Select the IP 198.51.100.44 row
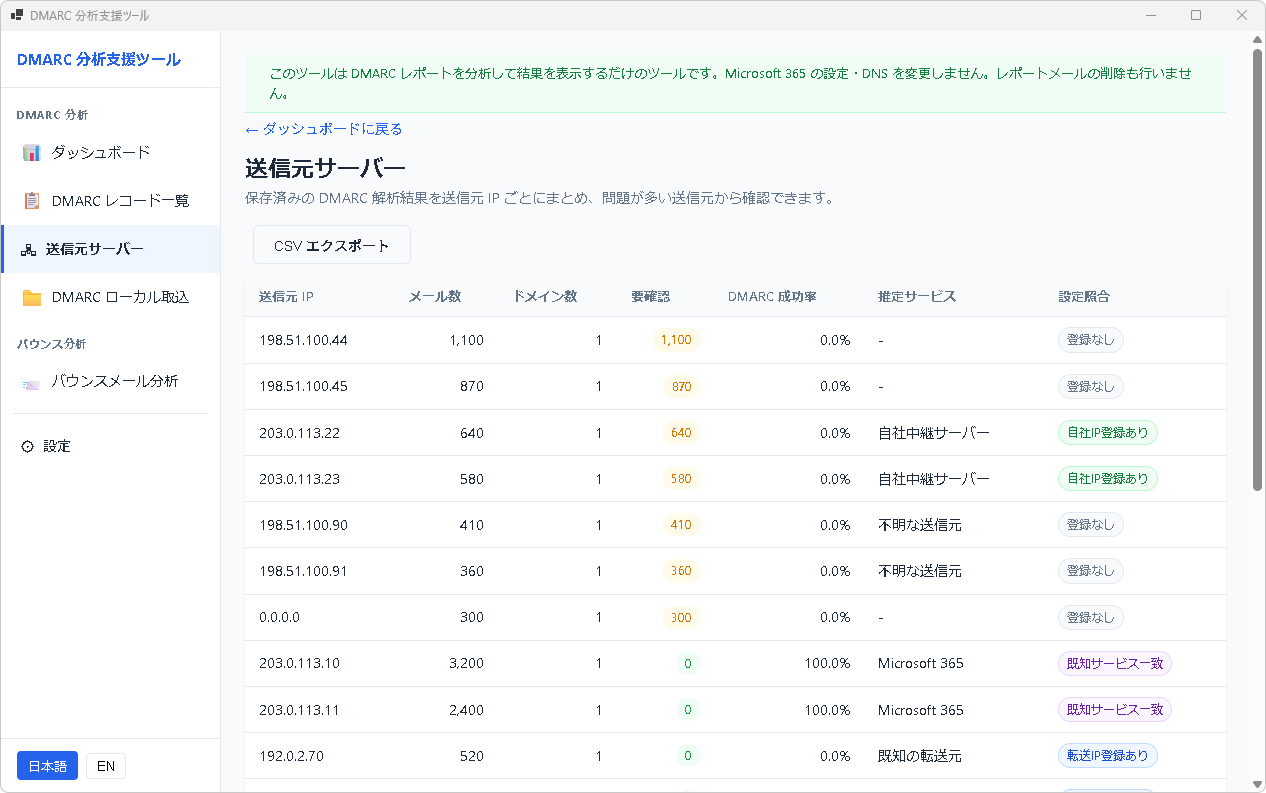The height and width of the screenshot is (793, 1266). pyautogui.click(x=735, y=340)
